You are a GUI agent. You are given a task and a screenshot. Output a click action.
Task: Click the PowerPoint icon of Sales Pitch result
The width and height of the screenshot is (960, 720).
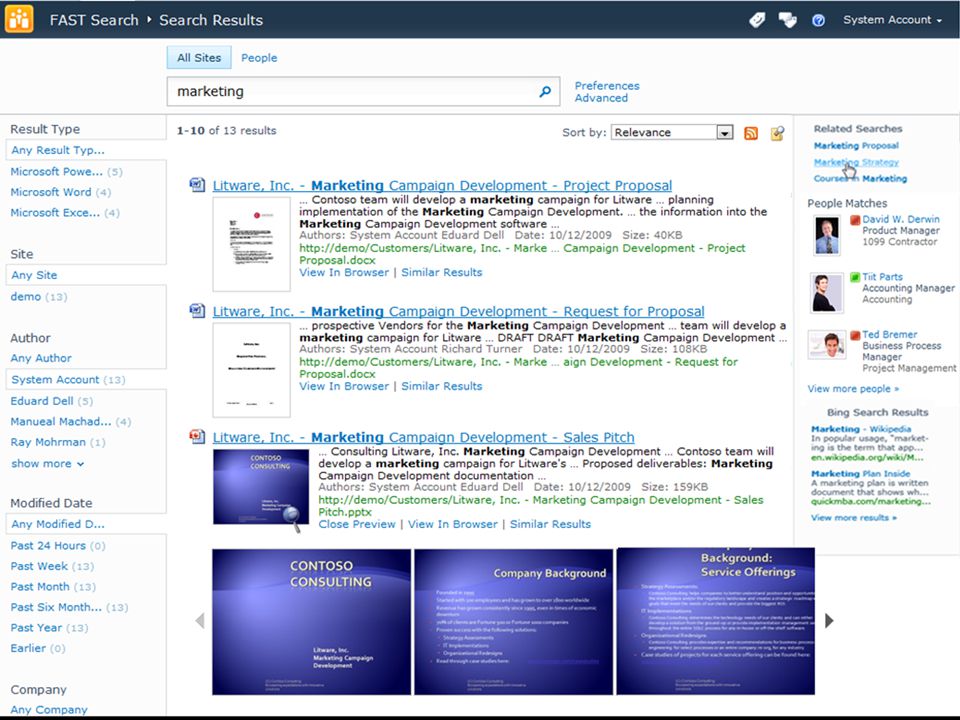click(x=197, y=437)
